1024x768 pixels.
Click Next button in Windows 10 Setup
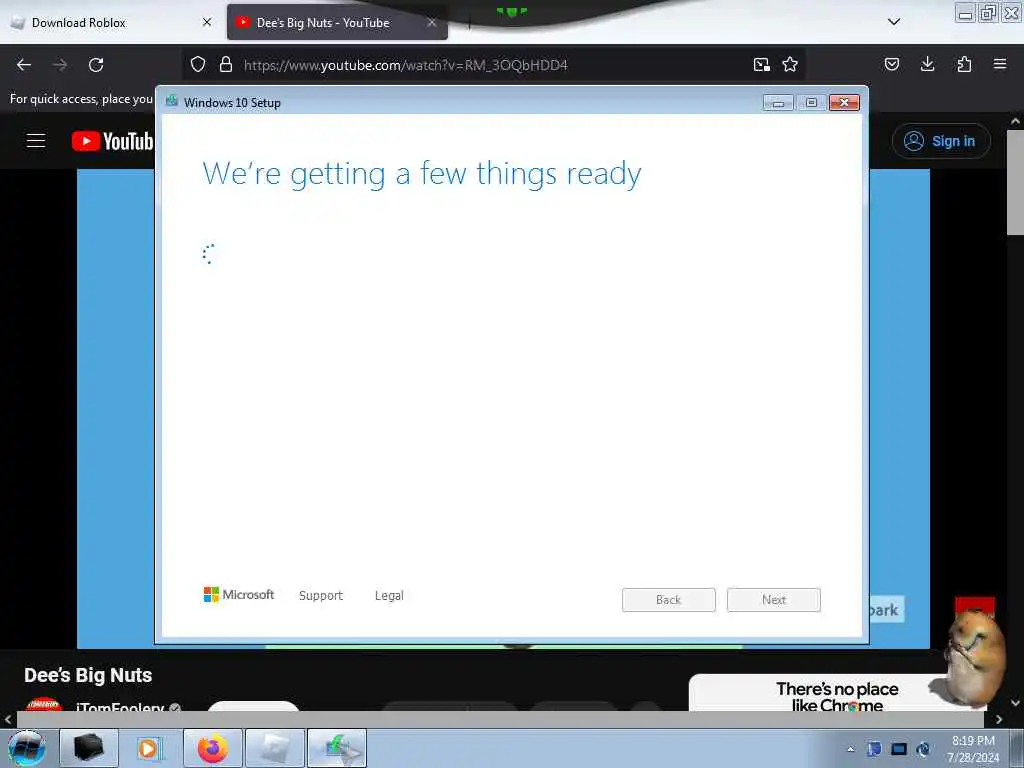point(774,600)
